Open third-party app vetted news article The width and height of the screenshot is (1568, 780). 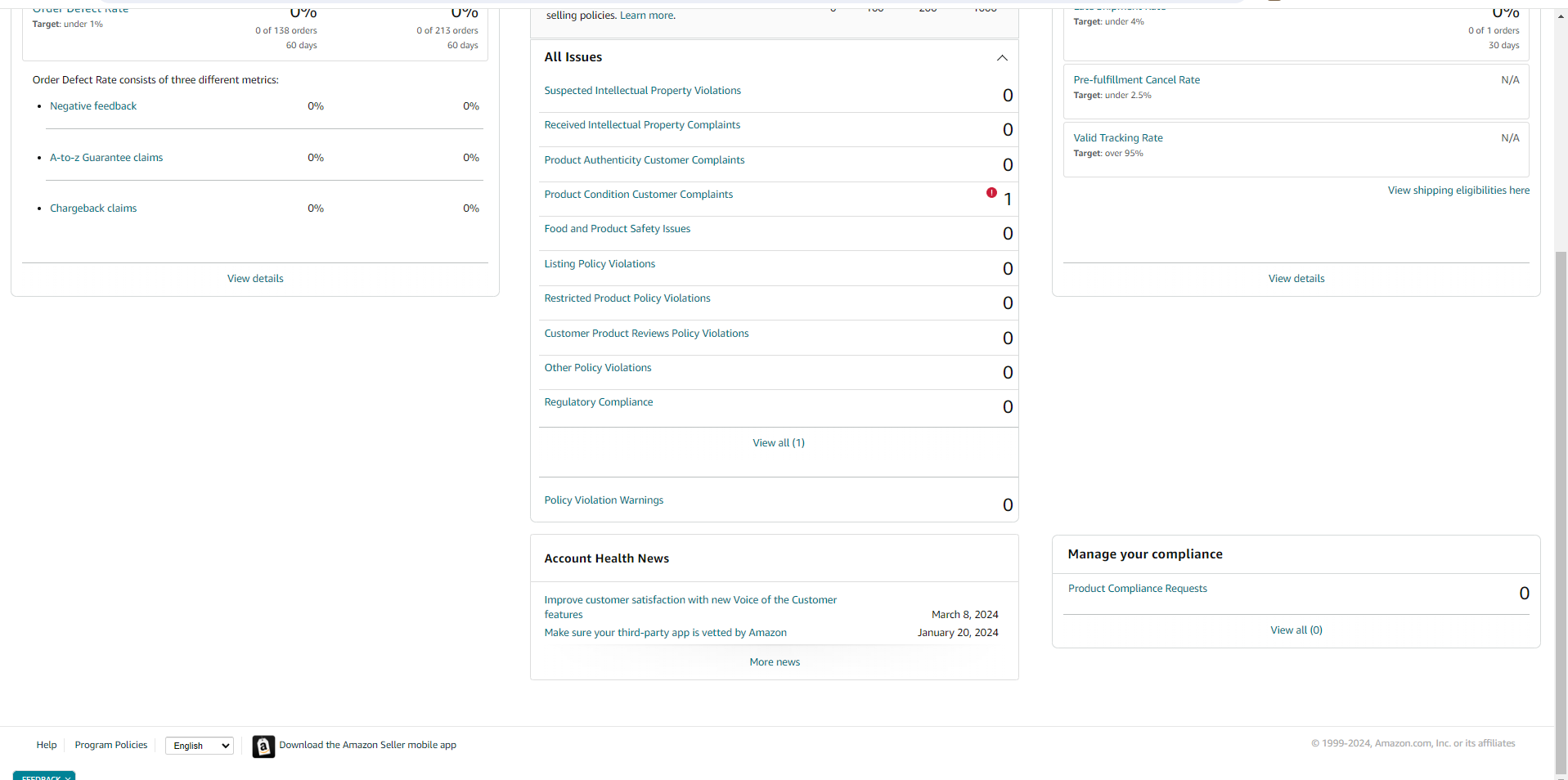pos(666,633)
